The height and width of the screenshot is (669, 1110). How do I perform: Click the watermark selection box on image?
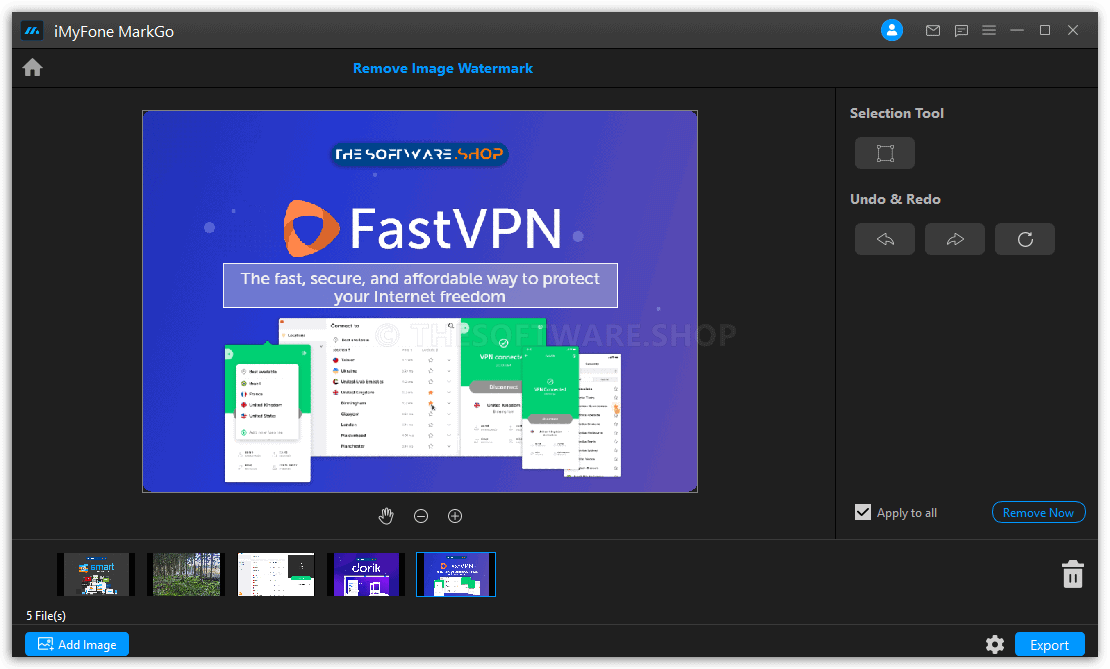420,286
